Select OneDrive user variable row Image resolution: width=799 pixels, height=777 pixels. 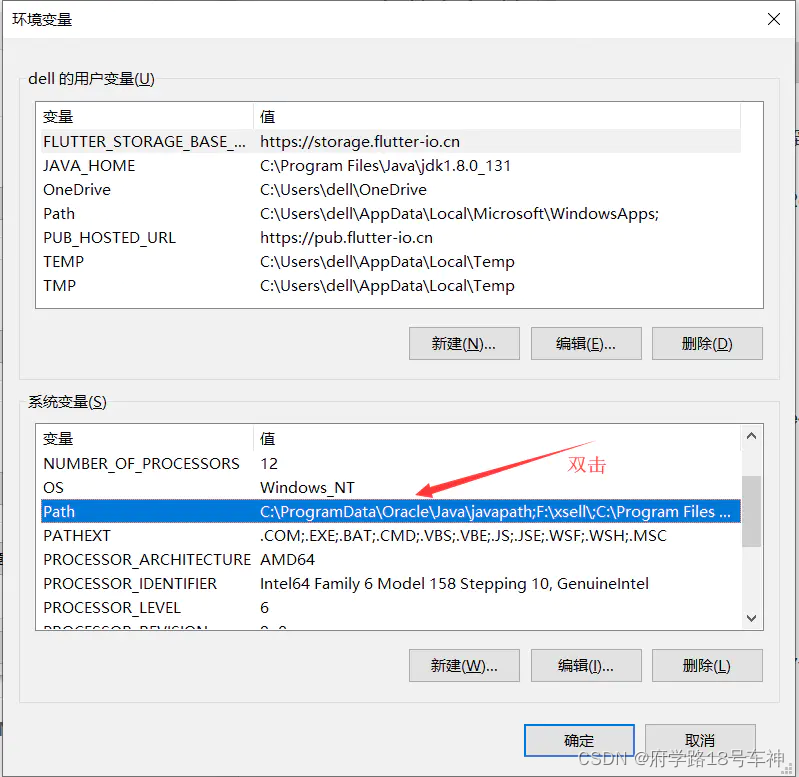[x=391, y=190]
